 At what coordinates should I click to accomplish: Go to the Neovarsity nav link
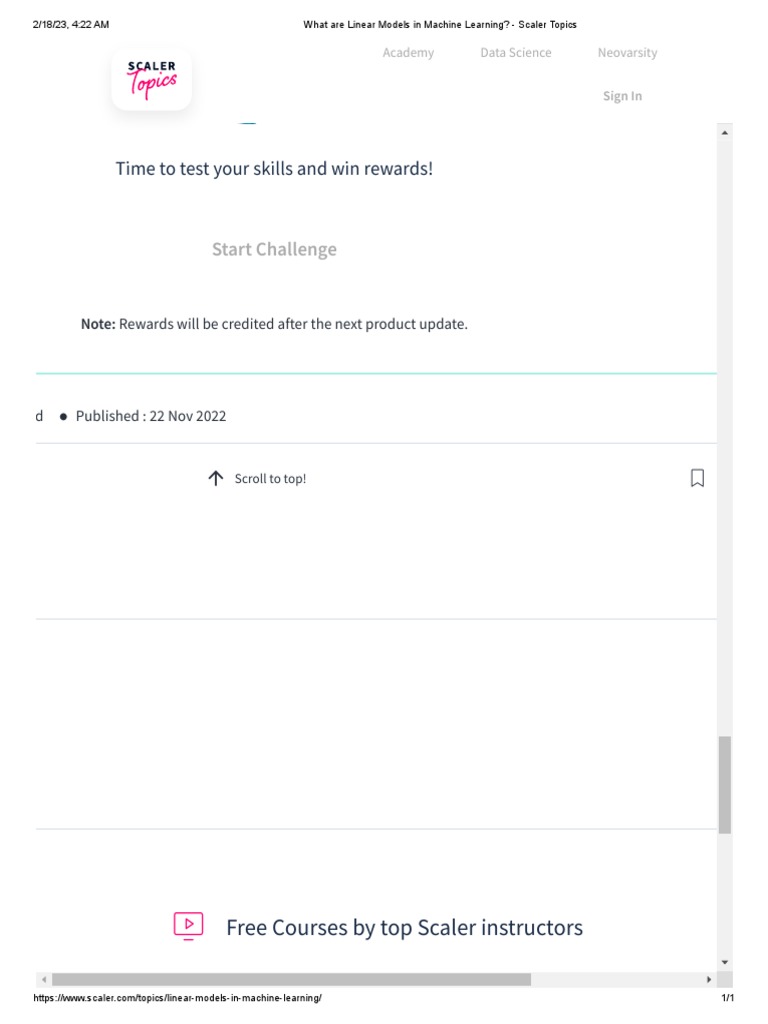coord(628,53)
